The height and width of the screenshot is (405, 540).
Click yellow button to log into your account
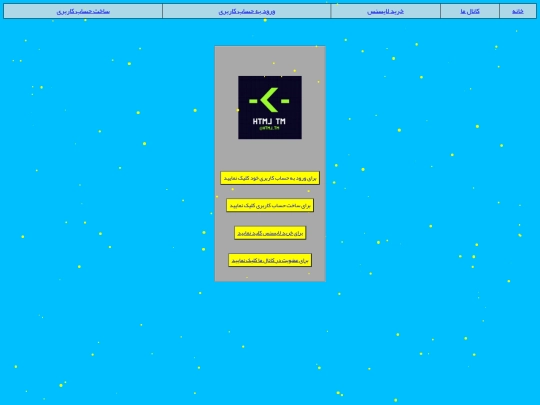coord(270,178)
